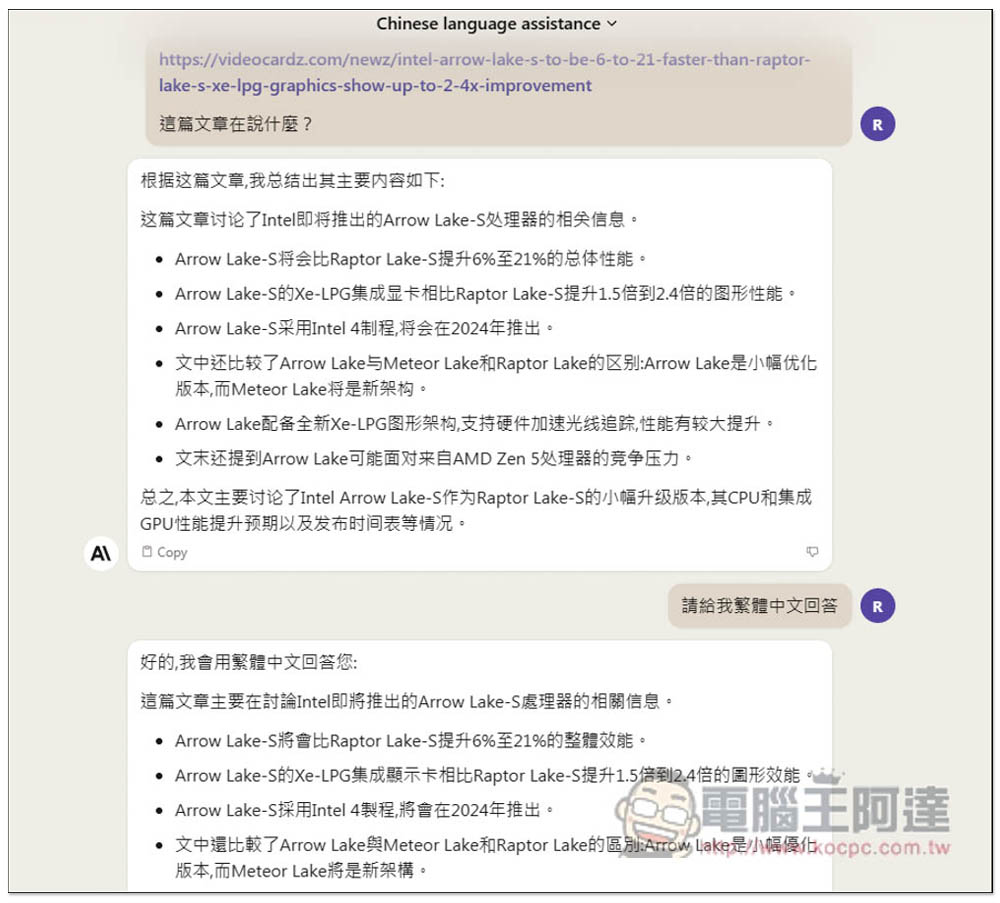Click the bullet mentioning 采用Intel 4制程
This screenshot has height=903, width=1000.
364,328
